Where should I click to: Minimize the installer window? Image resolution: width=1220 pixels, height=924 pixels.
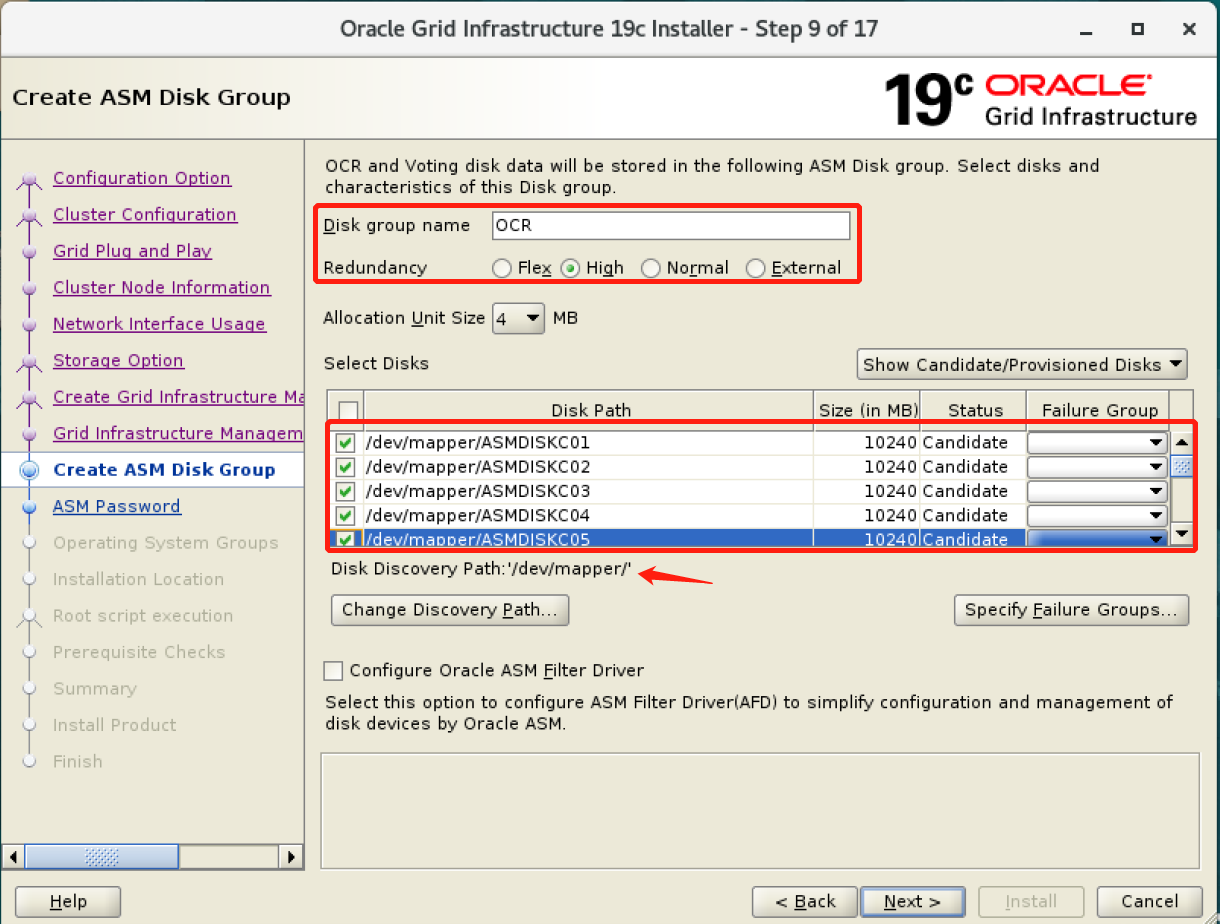tap(1085, 29)
